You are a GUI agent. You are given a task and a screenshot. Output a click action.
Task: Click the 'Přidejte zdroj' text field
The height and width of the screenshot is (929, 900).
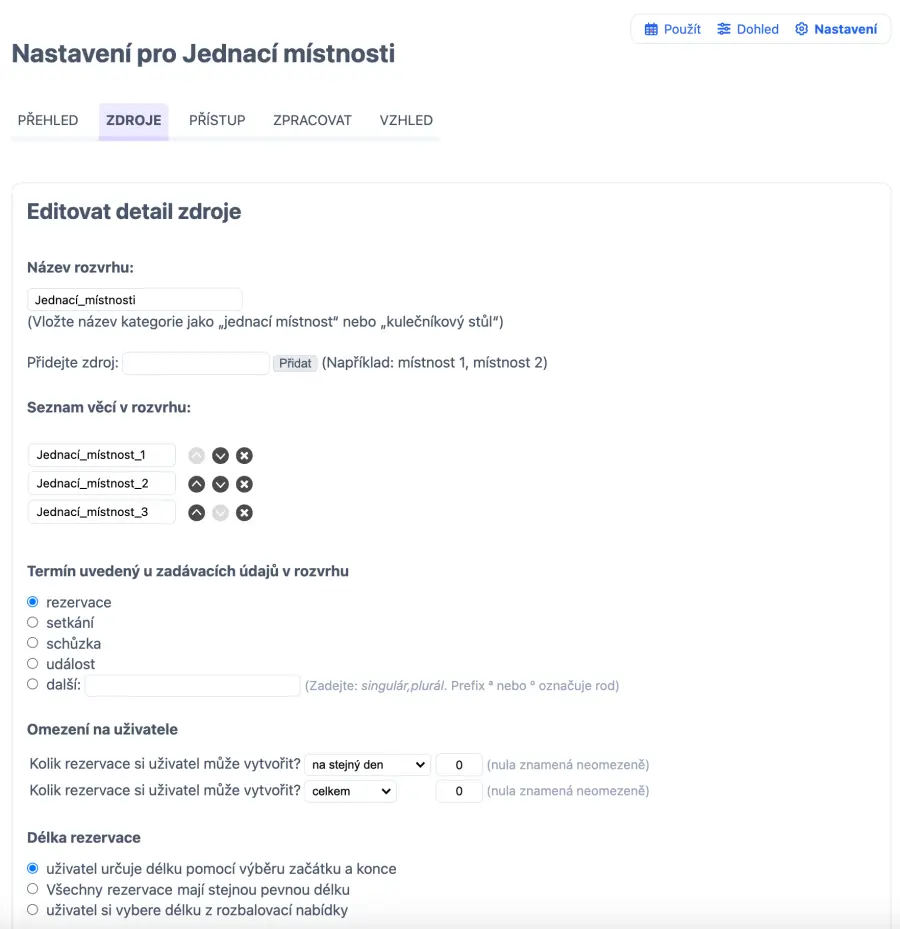tap(196, 363)
